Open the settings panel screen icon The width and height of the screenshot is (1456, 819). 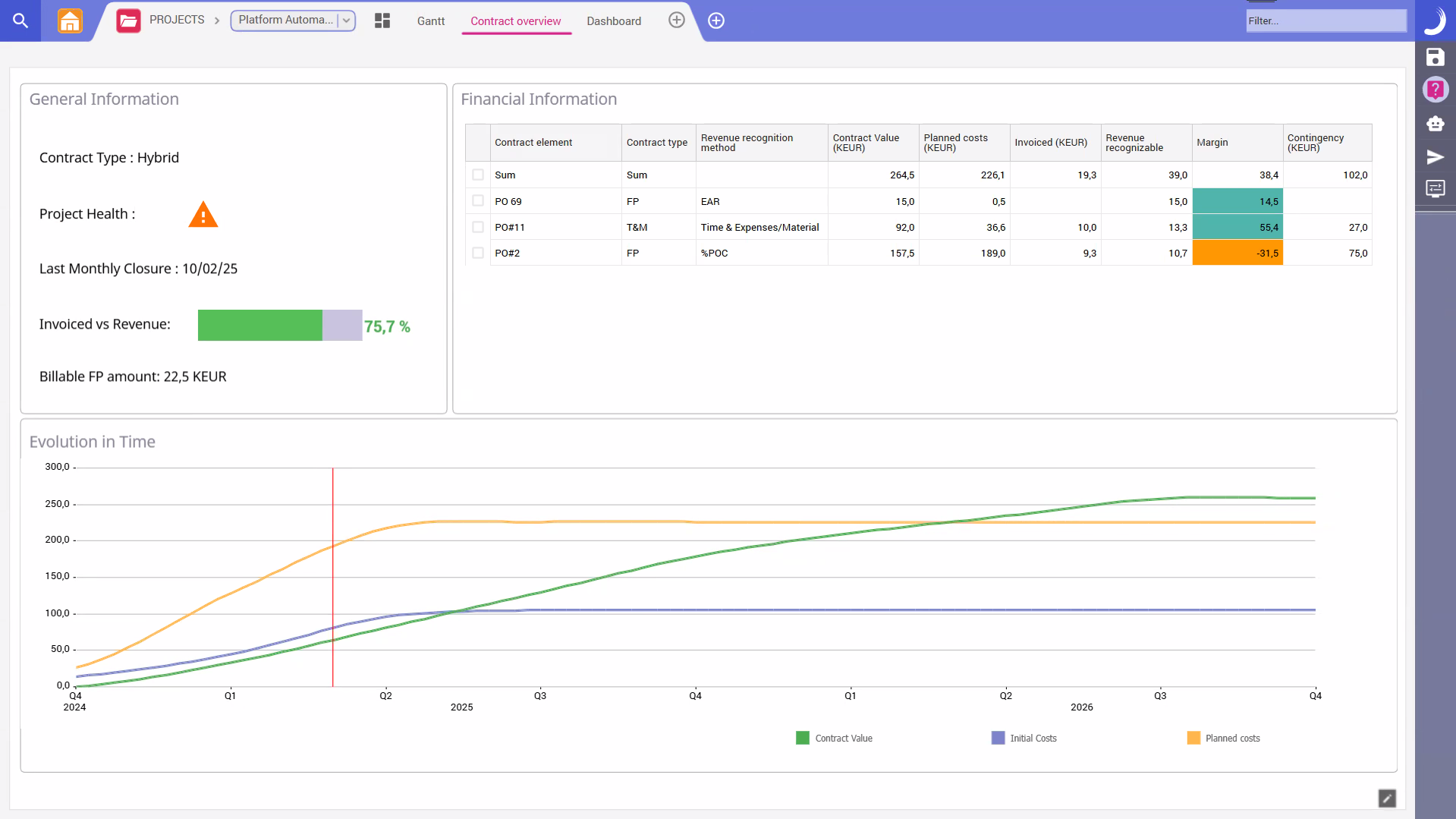tap(1435, 188)
